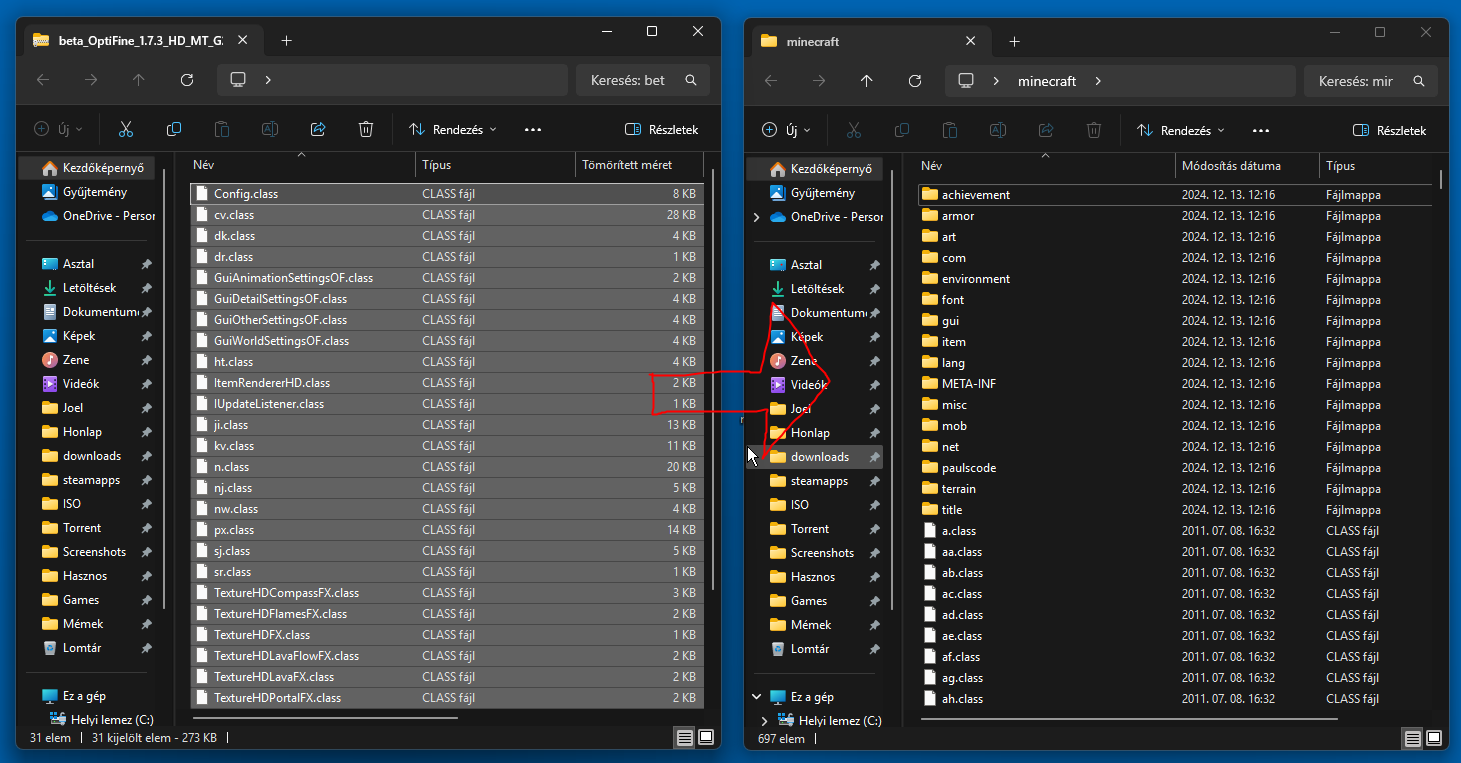
Task: Expand the address chevron in the OptiFine window
Action: (268, 80)
